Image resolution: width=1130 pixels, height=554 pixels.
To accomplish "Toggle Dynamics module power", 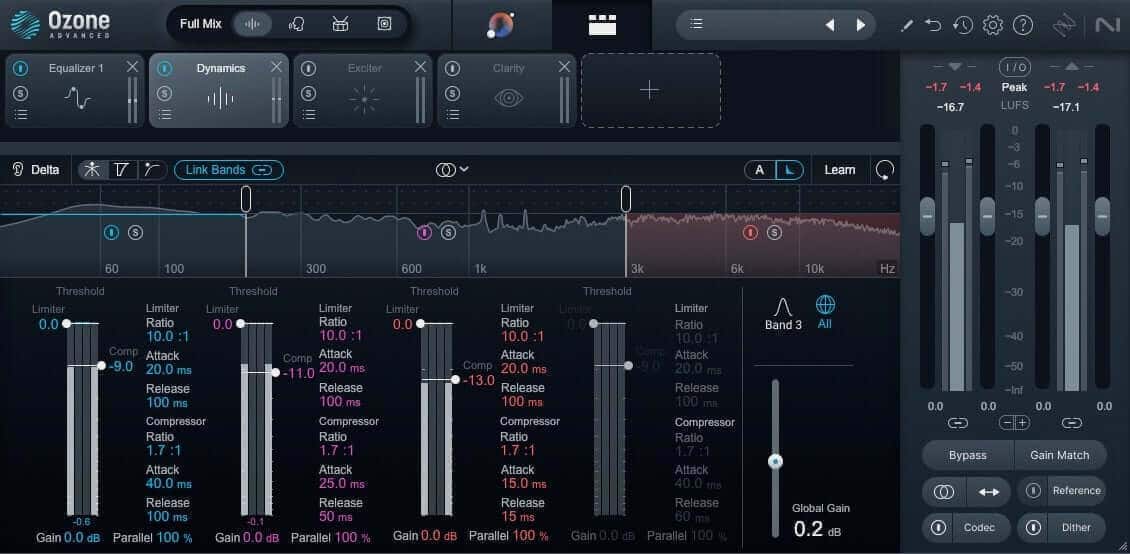I will pyautogui.click(x=165, y=68).
